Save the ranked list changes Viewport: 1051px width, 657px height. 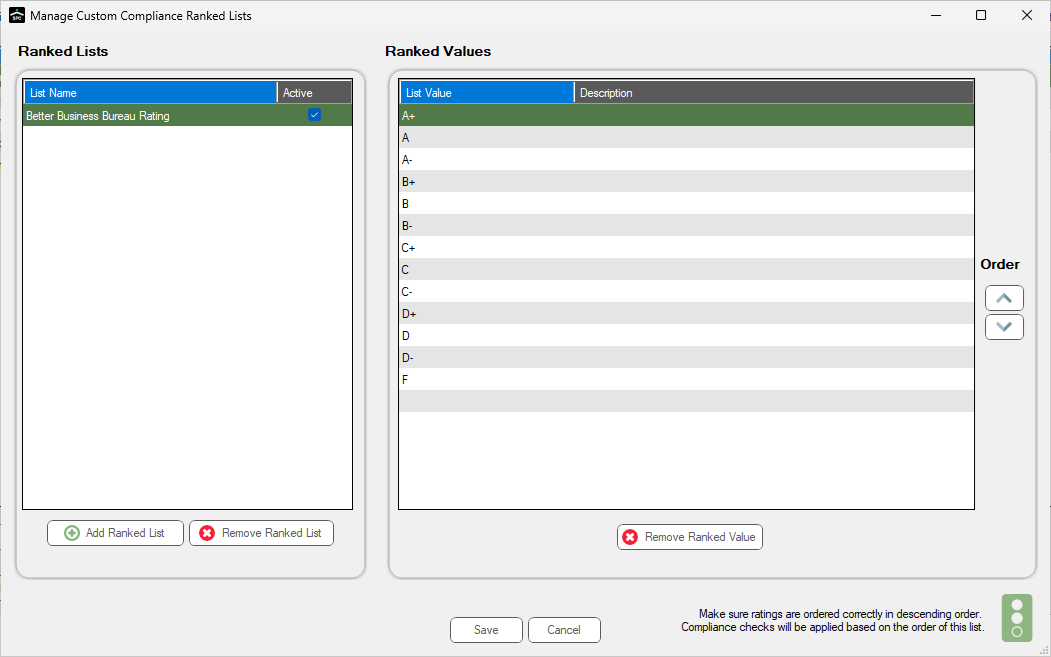(x=486, y=630)
